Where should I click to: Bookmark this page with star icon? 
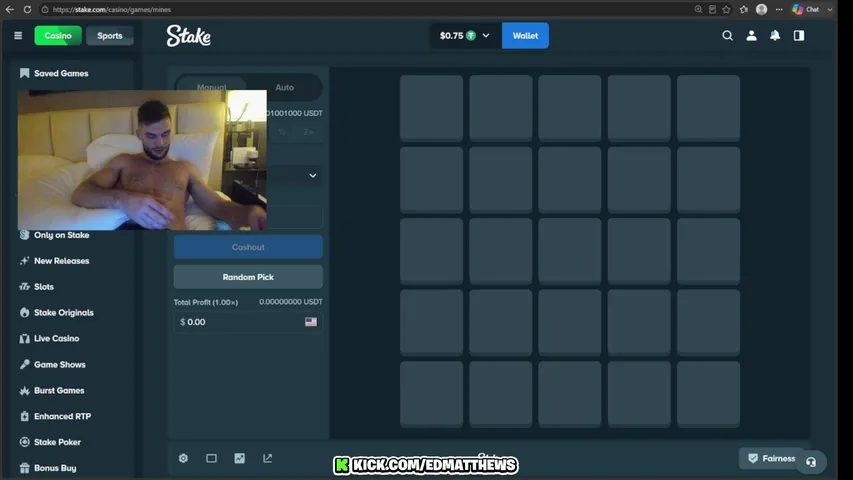[726, 9]
